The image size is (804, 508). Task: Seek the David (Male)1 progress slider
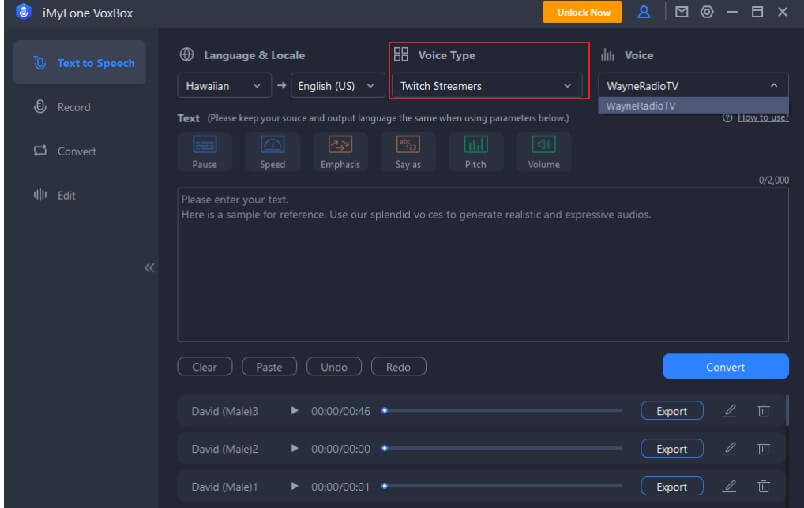click(x=502, y=486)
